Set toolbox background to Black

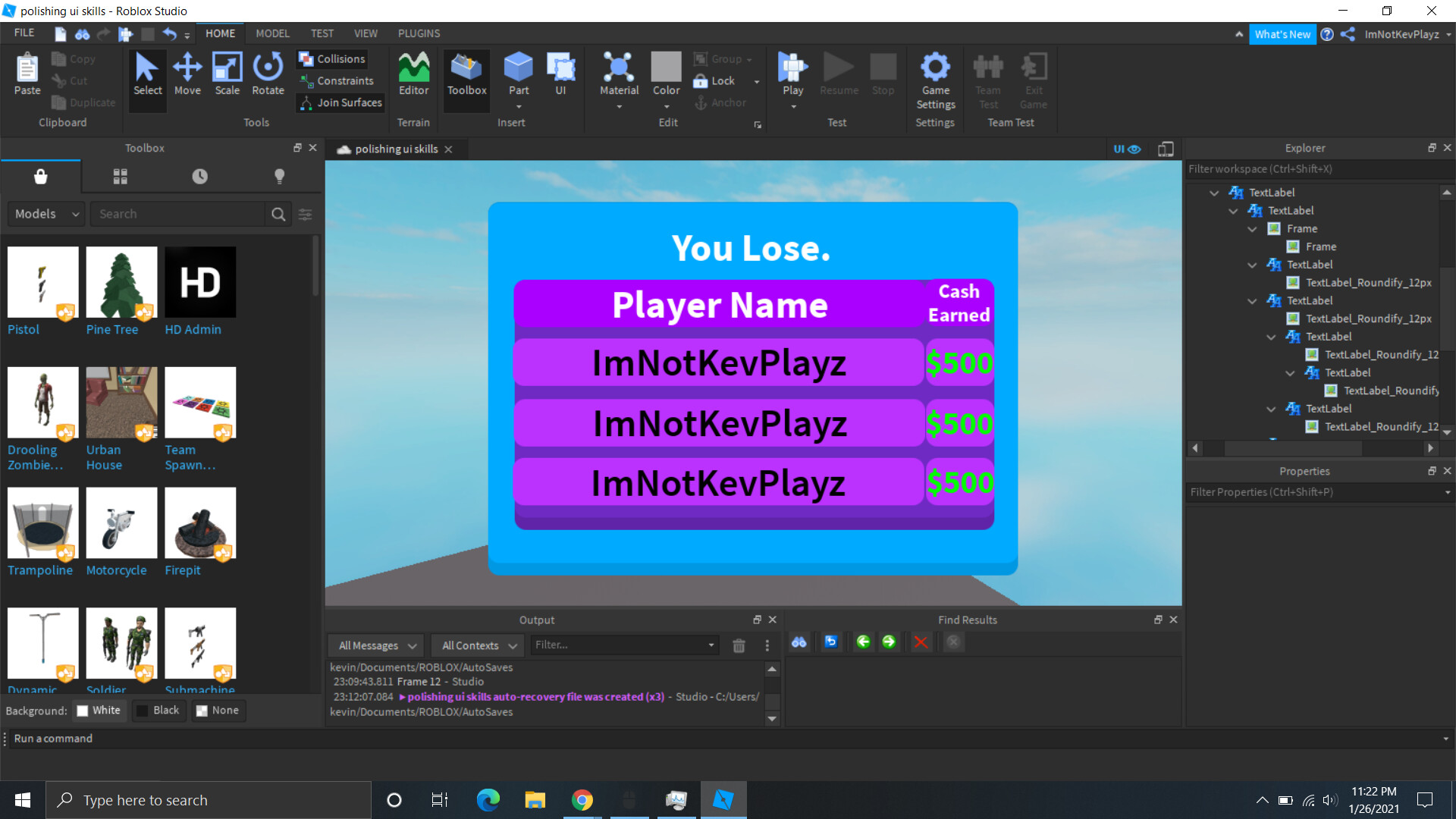tap(158, 711)
